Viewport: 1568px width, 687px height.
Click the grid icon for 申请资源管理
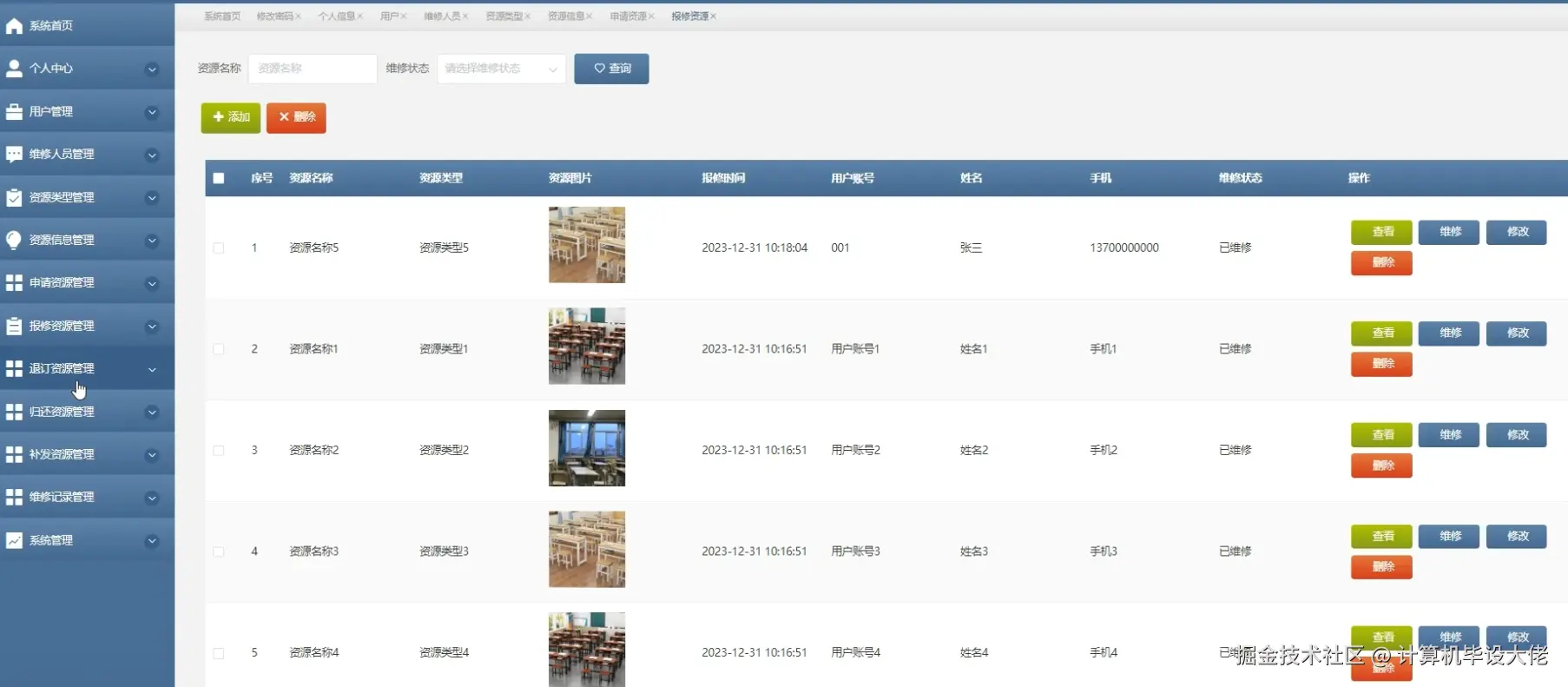pos(14,283)
